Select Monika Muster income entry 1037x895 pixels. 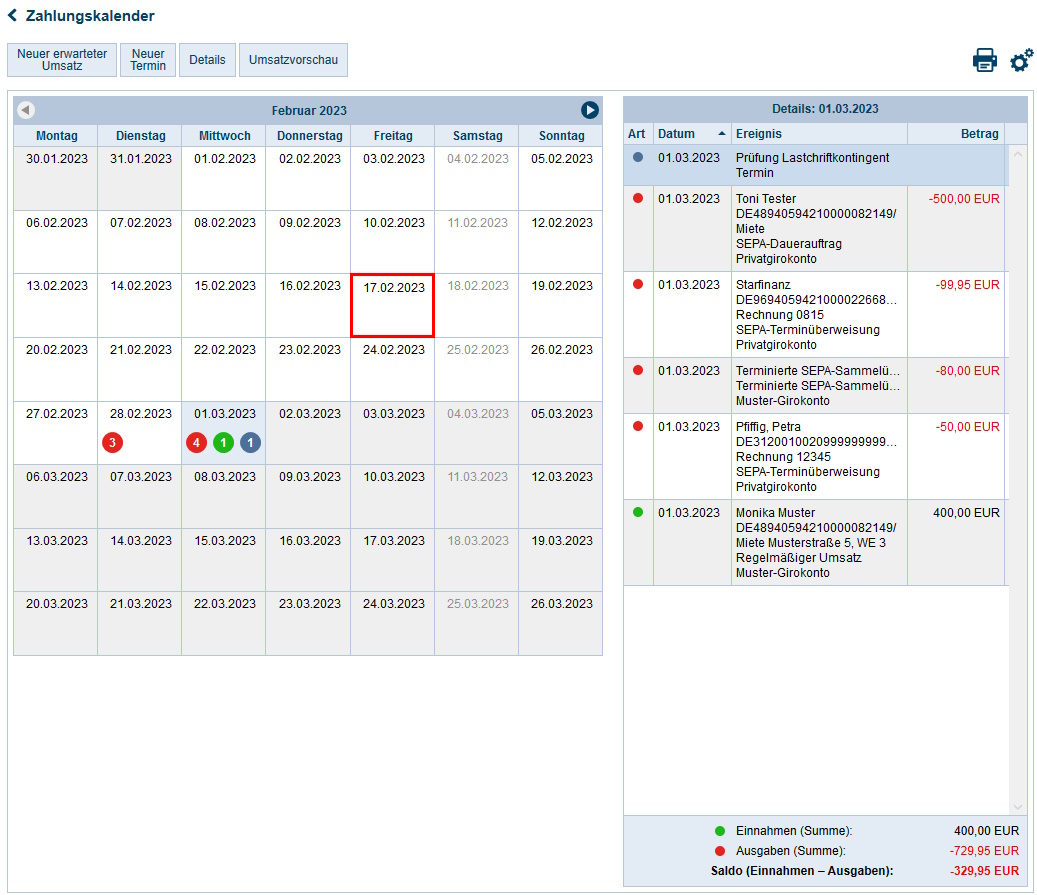click(815, 542)
